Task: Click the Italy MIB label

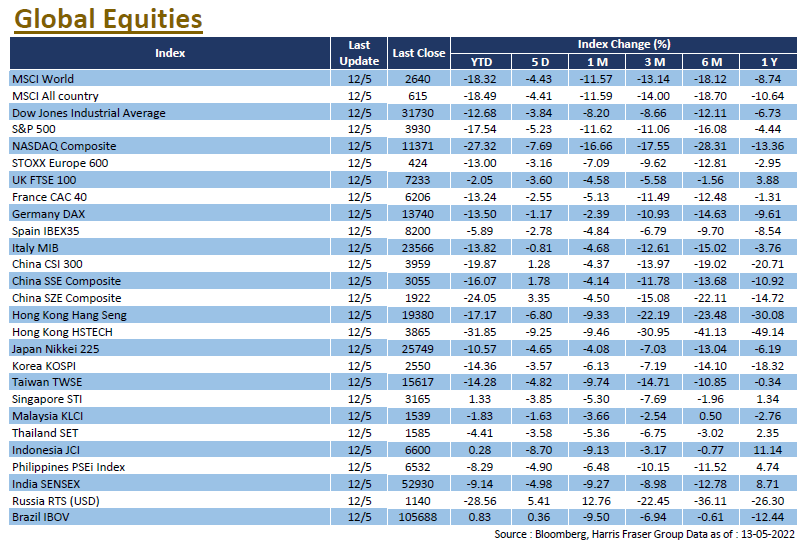Action: 35,248
